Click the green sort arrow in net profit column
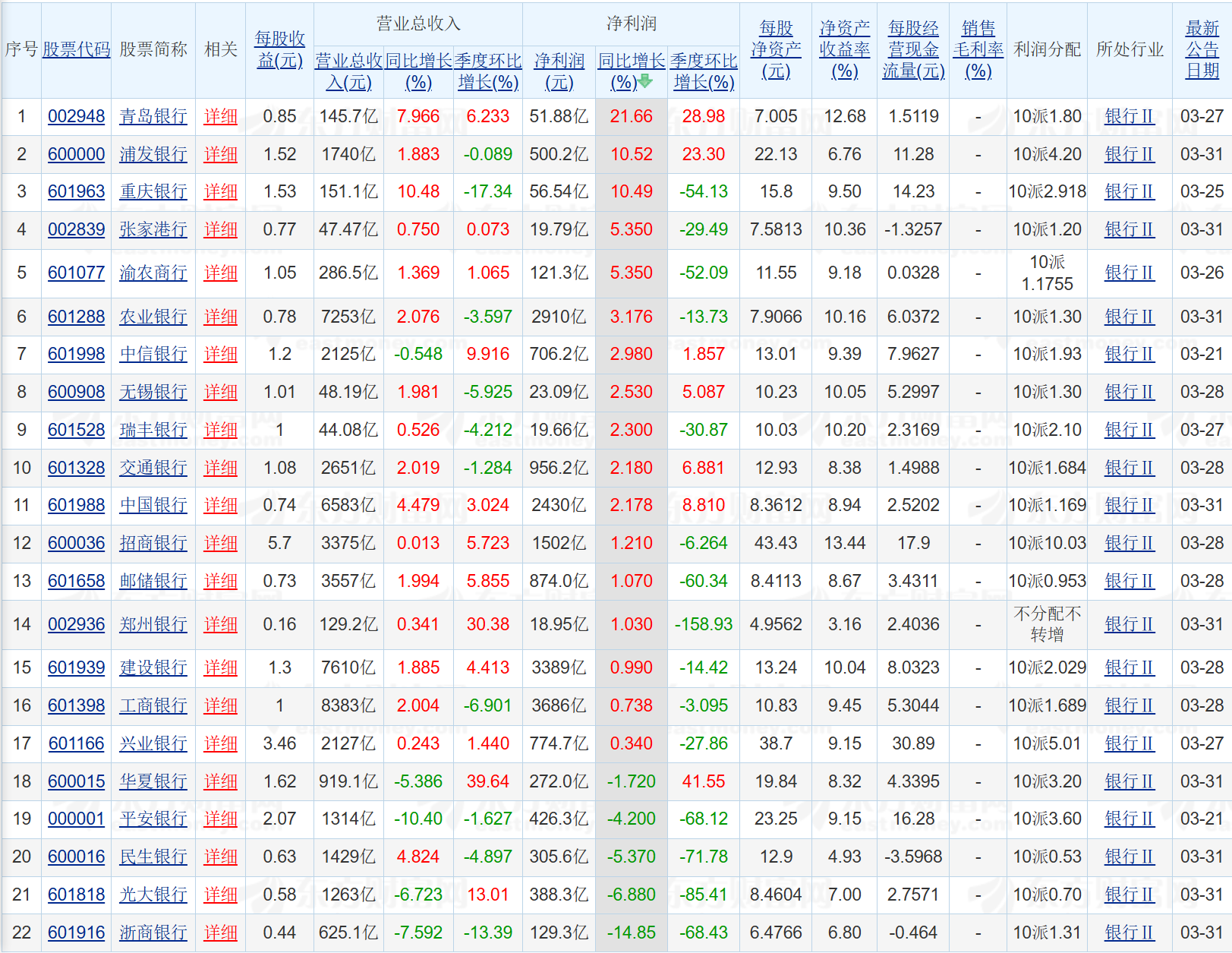This screenshot has height=953, width=1232. click(645, 81)
